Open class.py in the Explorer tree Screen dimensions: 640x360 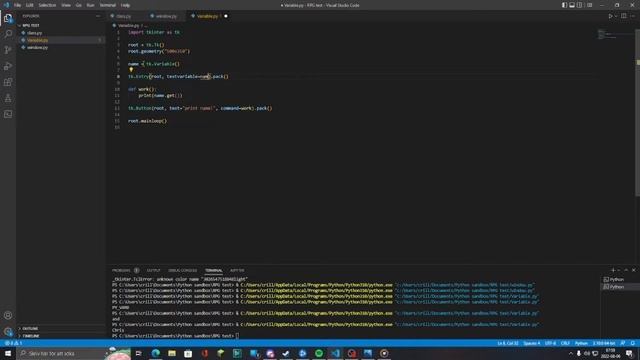click(34, 33)
